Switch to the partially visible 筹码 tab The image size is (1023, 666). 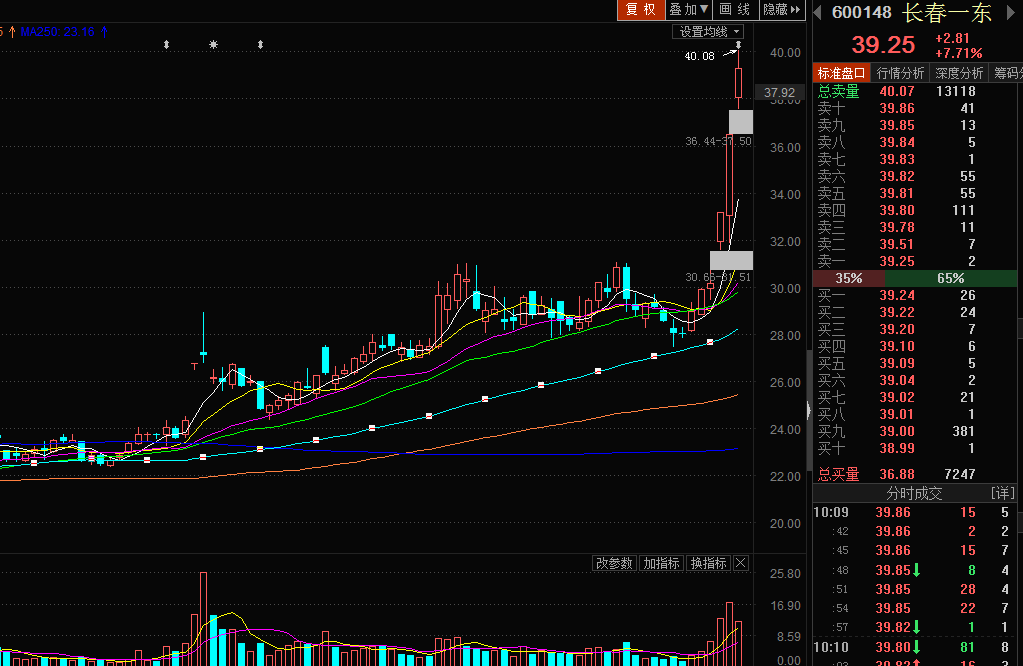1007,73
